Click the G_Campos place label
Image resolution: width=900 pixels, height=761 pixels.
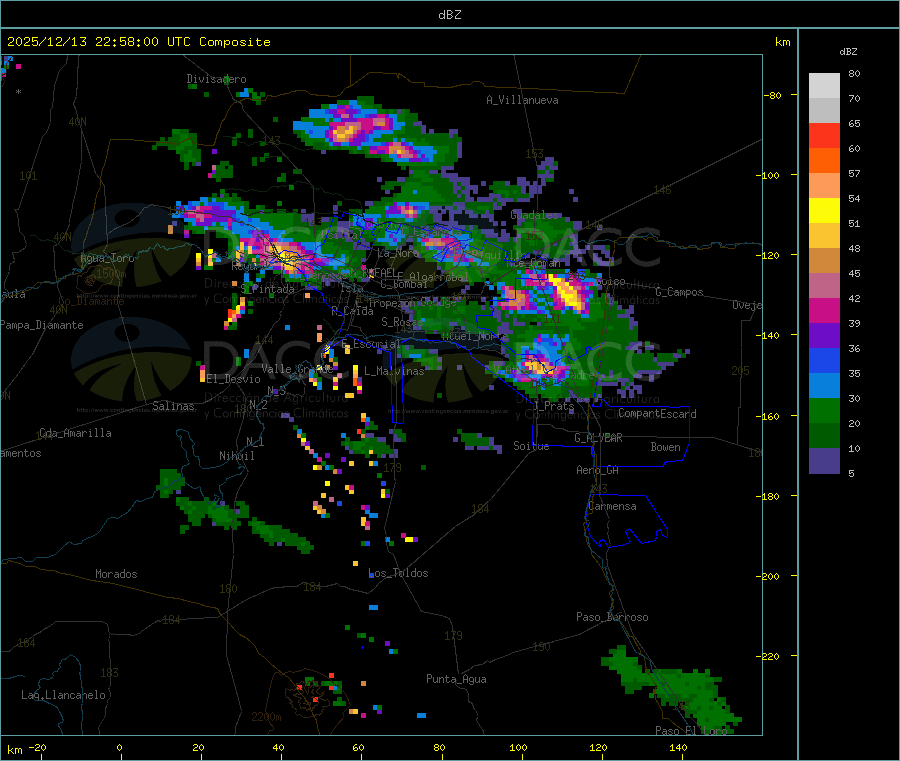[679, 292]
